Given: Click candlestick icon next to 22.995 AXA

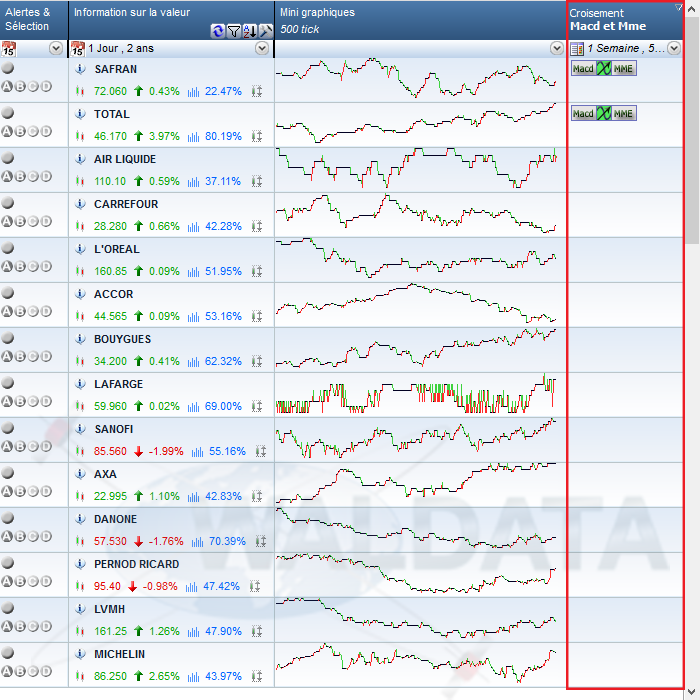Looking at the screenshot, I should [x=80, y=496].
